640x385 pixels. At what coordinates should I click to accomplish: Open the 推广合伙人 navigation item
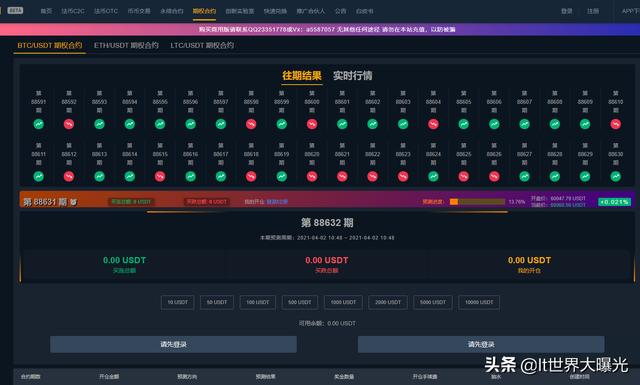click(311, 11)
